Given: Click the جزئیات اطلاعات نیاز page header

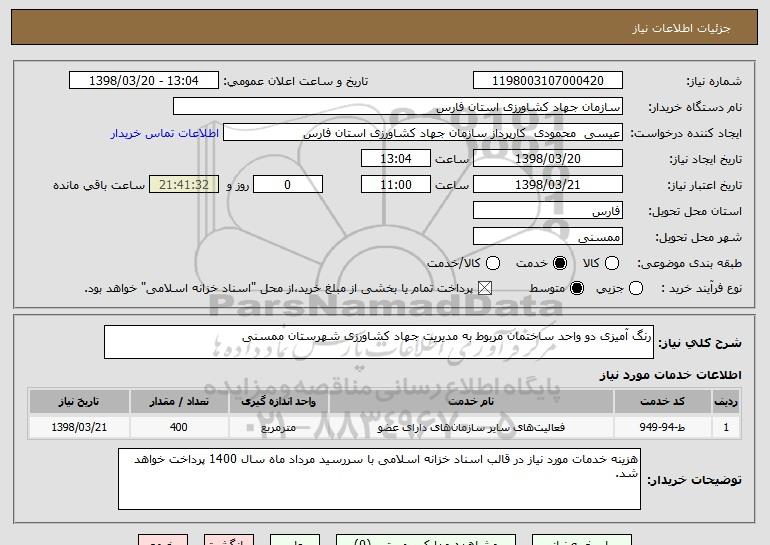Looking at the screenshot, I should coord(681,28).
